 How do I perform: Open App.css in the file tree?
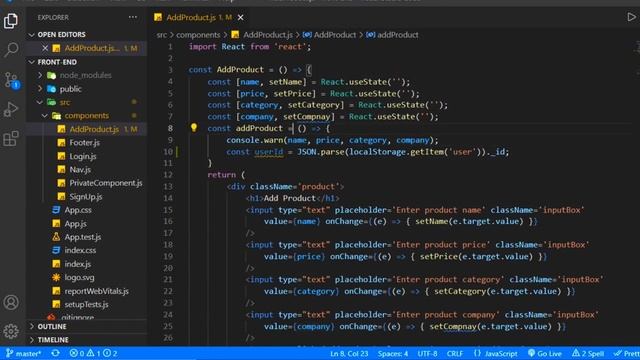coord(78,210)
